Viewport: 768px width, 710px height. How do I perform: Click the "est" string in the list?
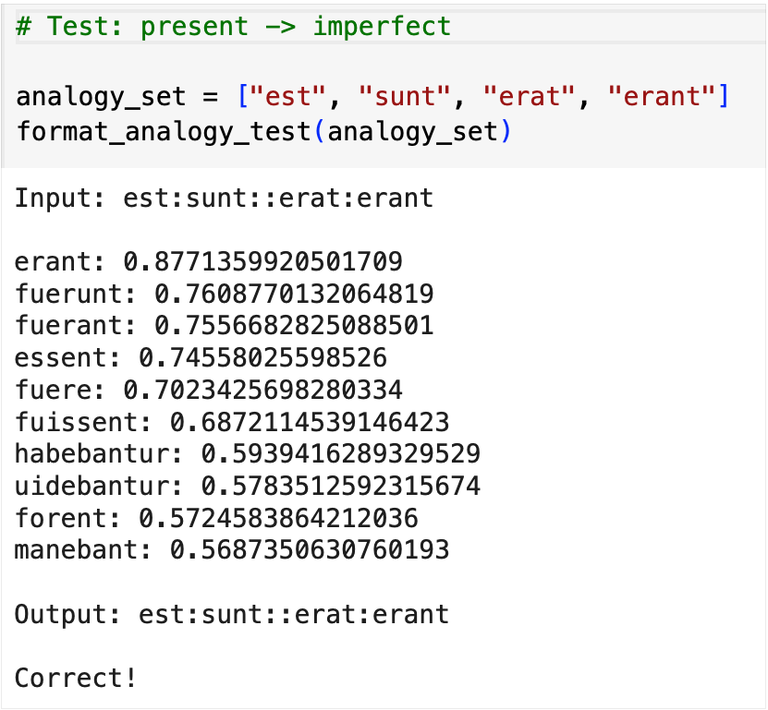click(x=294, y=97)
